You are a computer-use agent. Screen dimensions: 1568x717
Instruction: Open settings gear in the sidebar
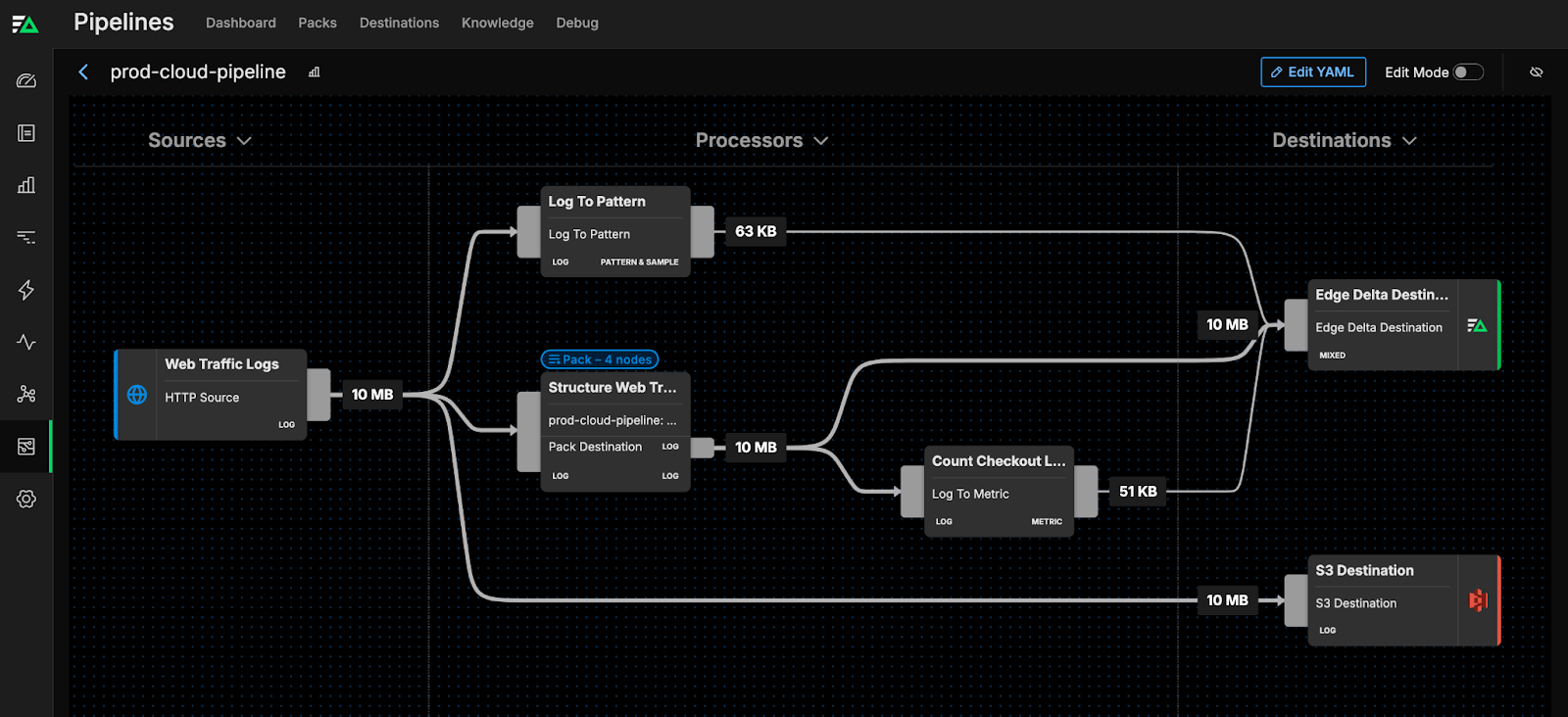(x=26, y=499)
